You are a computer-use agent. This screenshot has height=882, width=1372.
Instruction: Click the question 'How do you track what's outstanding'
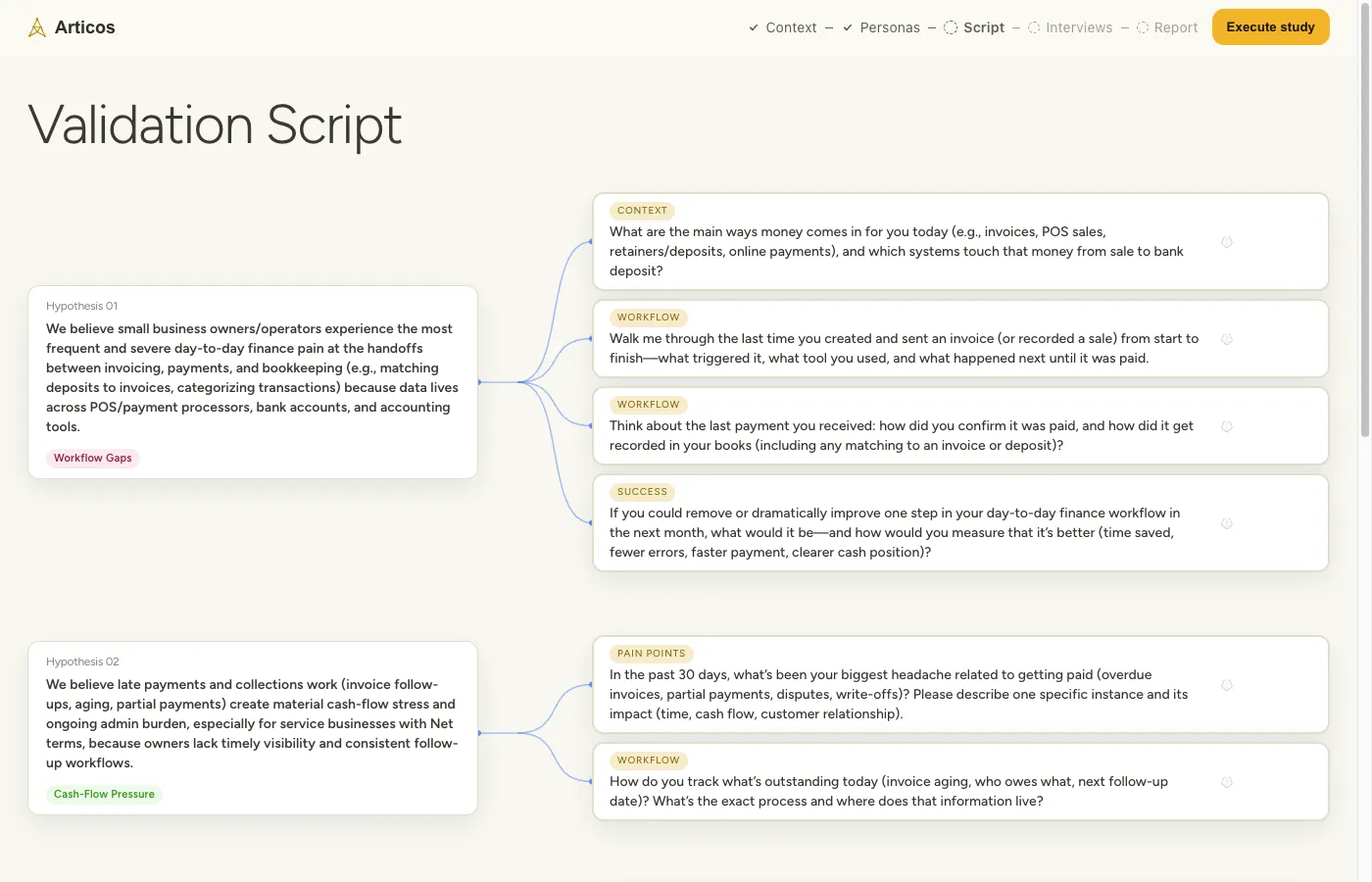point(889,791)
